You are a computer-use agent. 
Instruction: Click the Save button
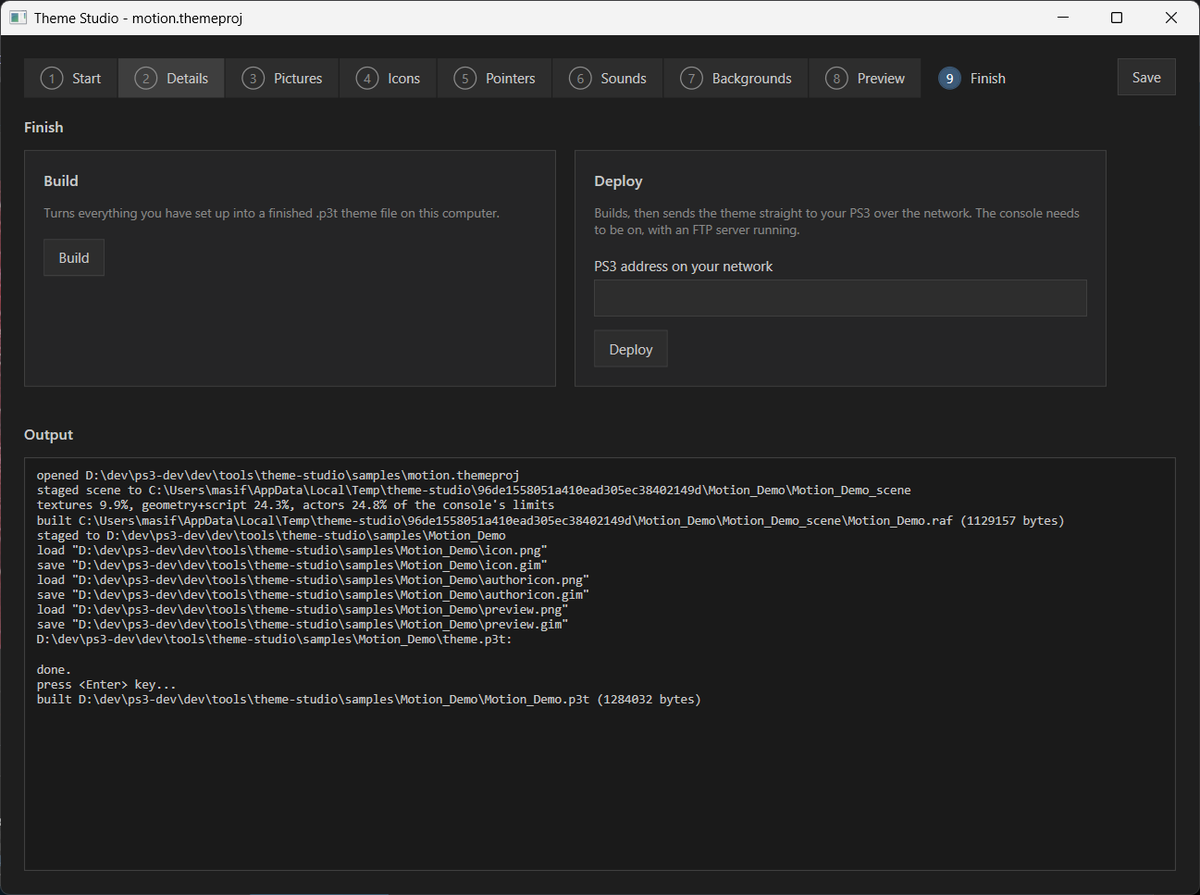pos(1146,77)
